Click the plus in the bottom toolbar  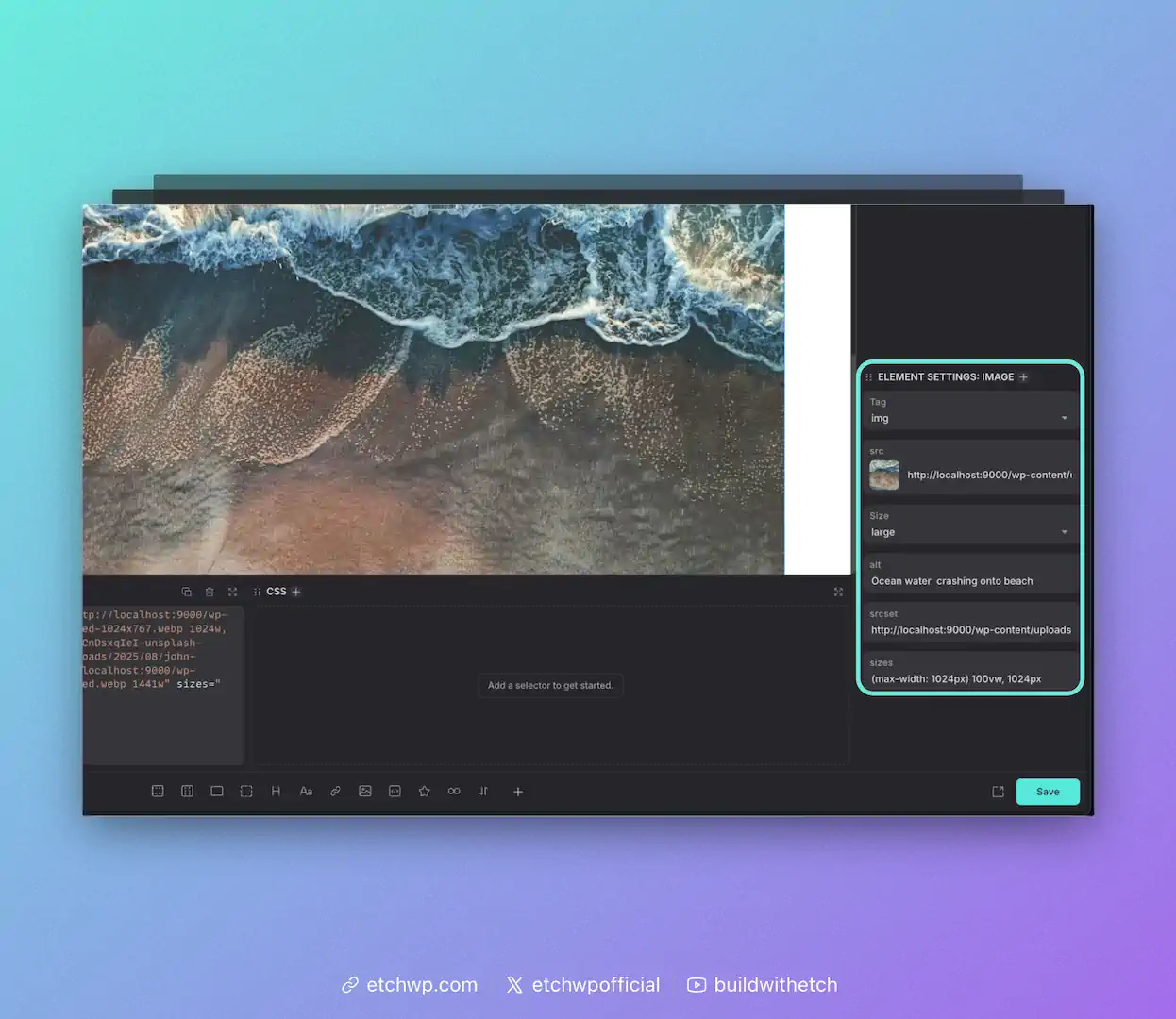point(518,792)
